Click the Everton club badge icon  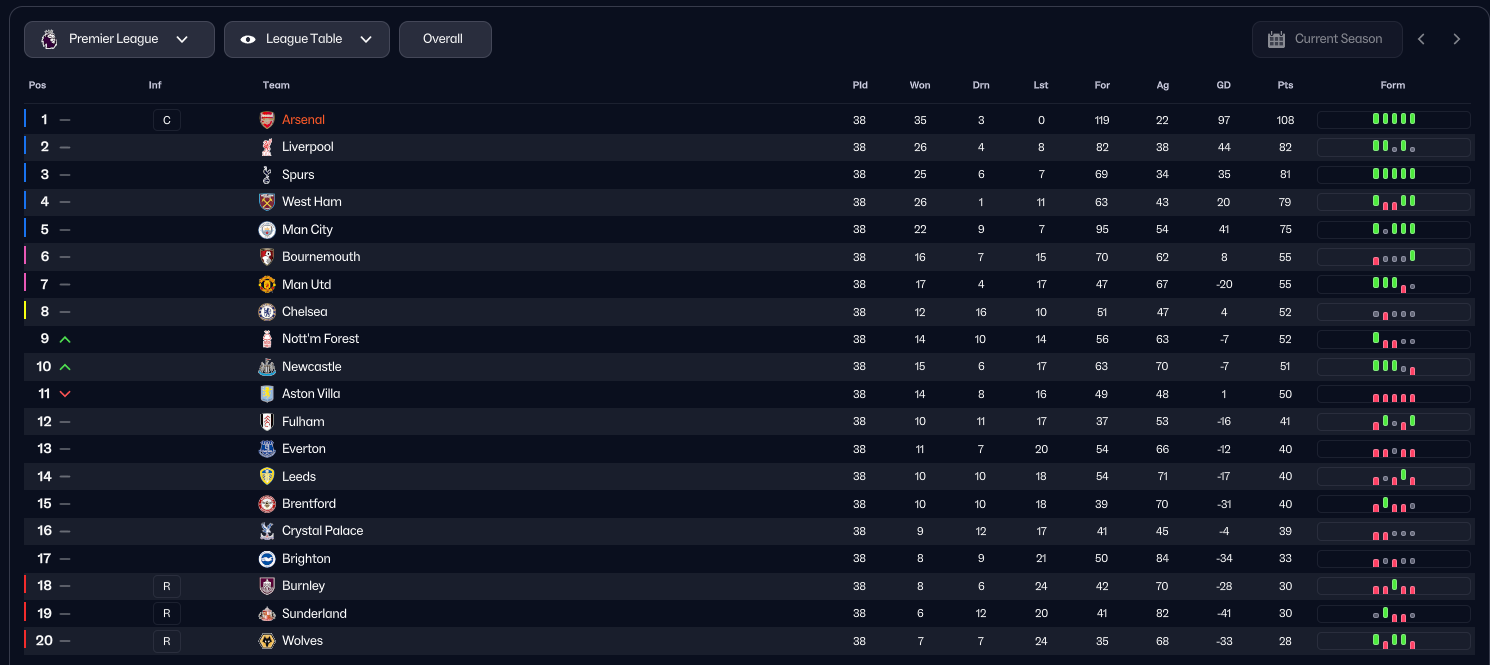267,449
